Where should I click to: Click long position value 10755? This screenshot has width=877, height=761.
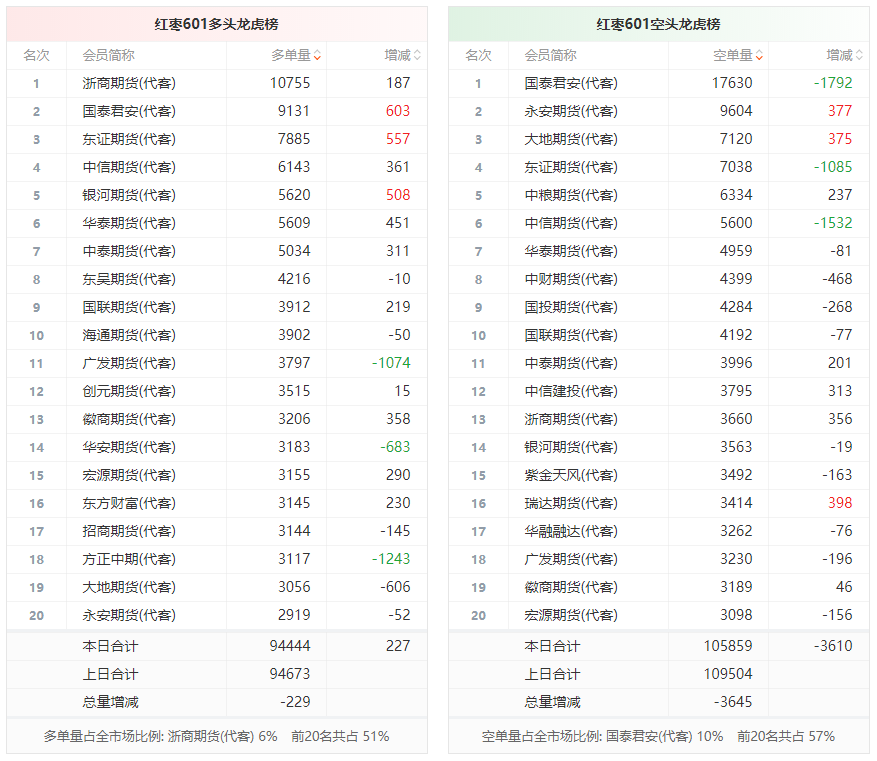(x=290, y=83)
